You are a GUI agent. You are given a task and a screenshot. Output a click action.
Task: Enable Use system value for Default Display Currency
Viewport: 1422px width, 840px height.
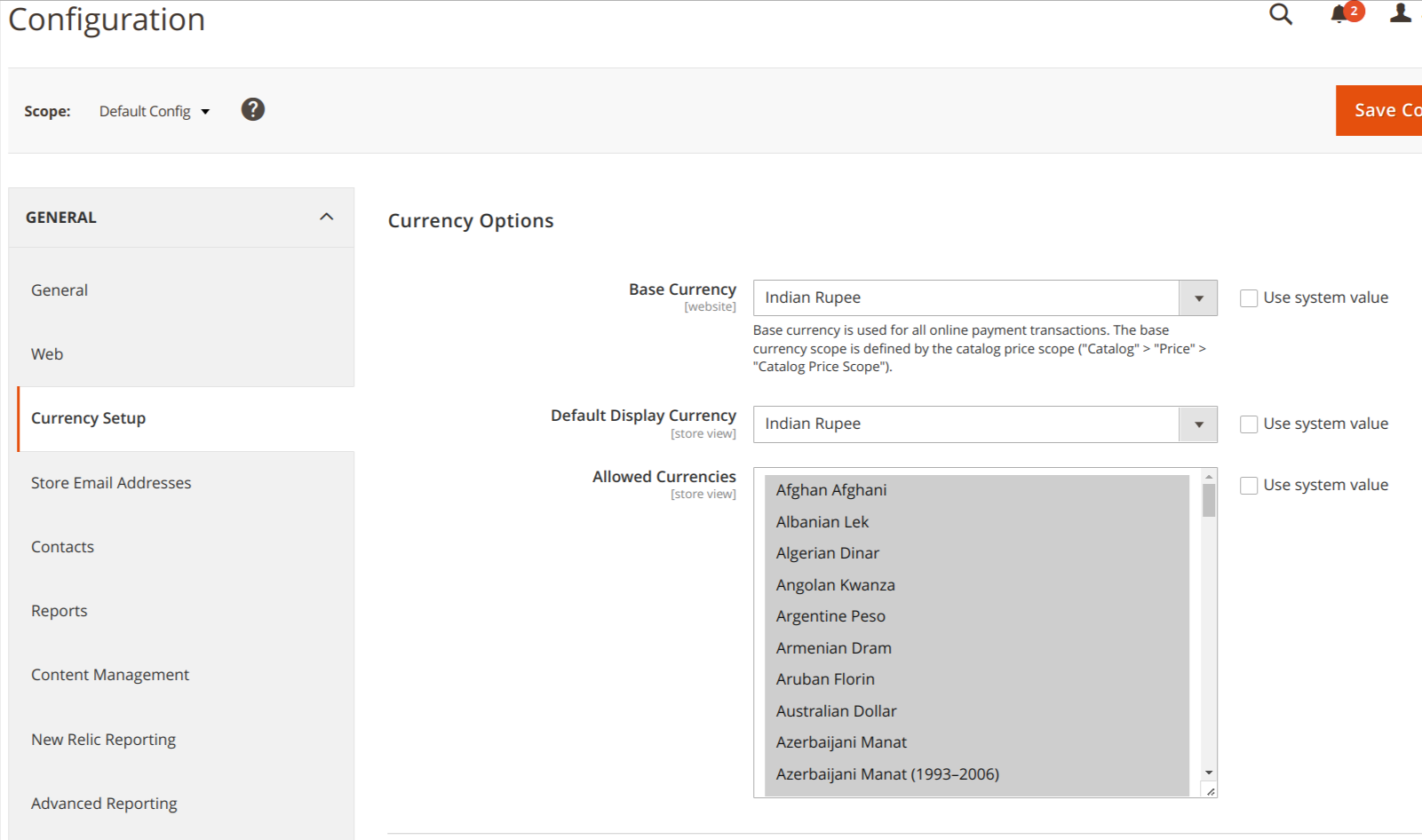1249,424
